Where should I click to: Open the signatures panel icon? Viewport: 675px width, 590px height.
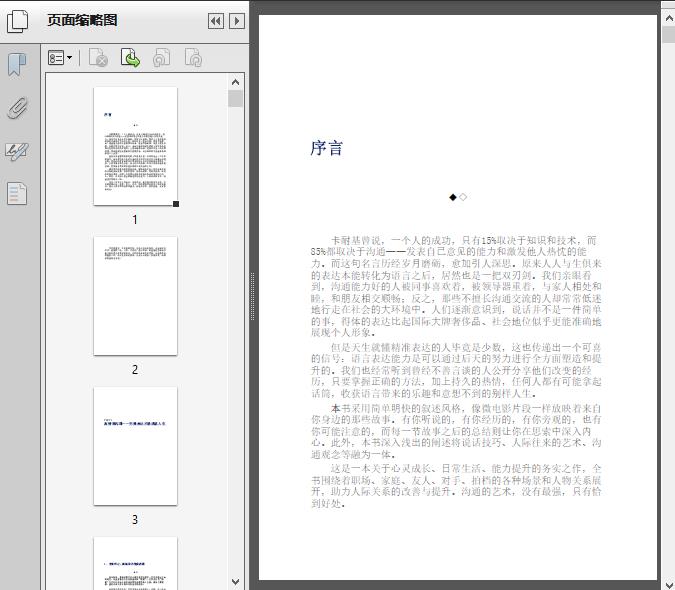click(17, 151)
